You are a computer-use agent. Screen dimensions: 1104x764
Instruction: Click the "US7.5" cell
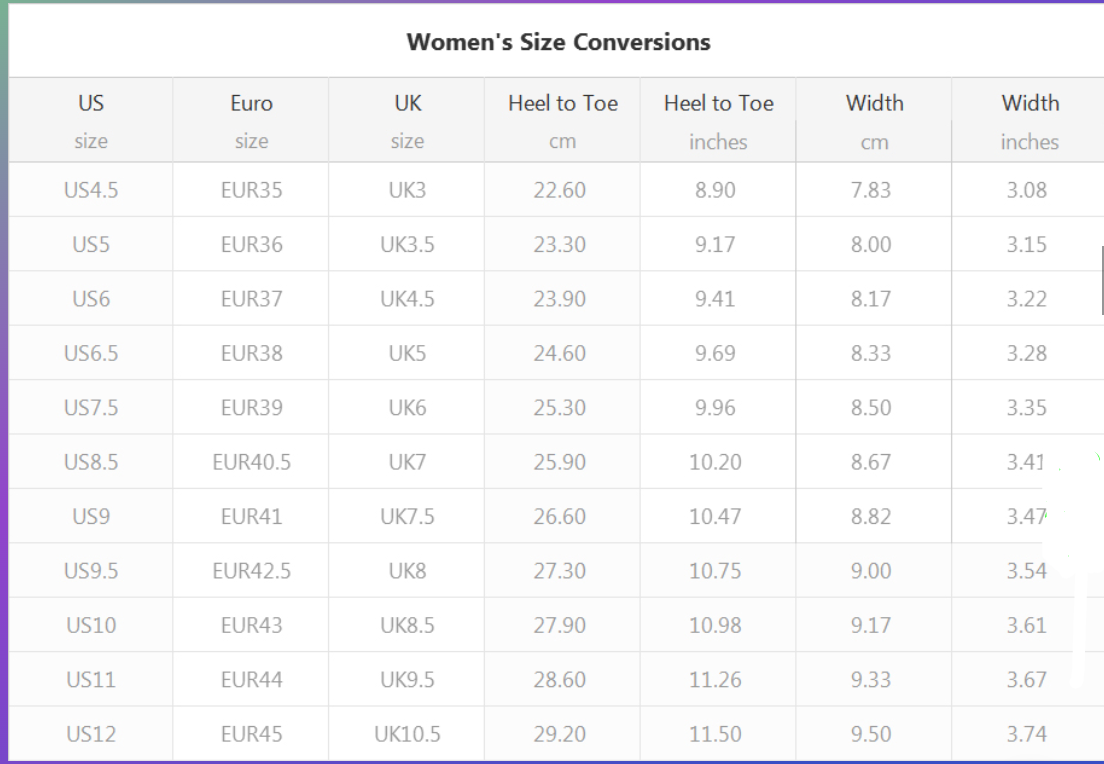pyautogui.click(x=91, y=408)
